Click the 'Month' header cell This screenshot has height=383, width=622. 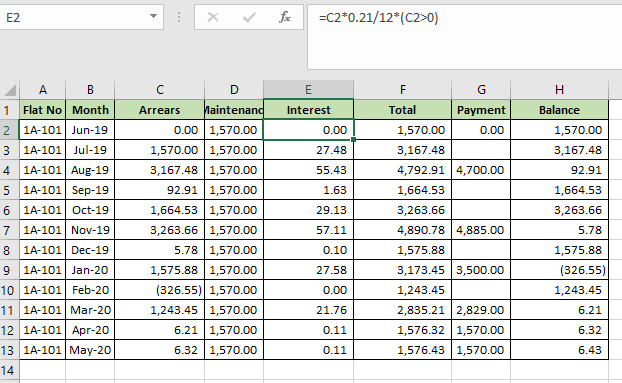point(90,110)
